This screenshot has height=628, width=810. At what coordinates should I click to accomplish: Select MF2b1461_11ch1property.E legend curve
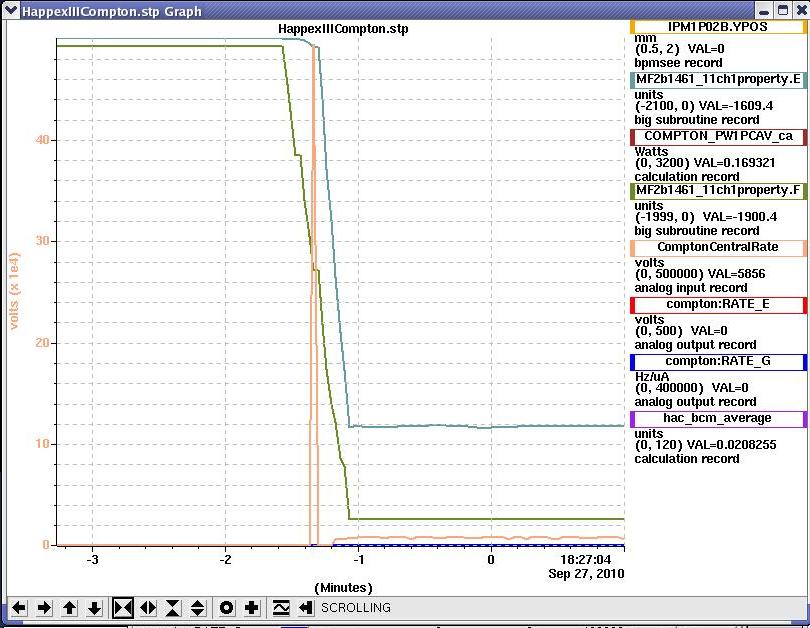[x=718, y=80]
